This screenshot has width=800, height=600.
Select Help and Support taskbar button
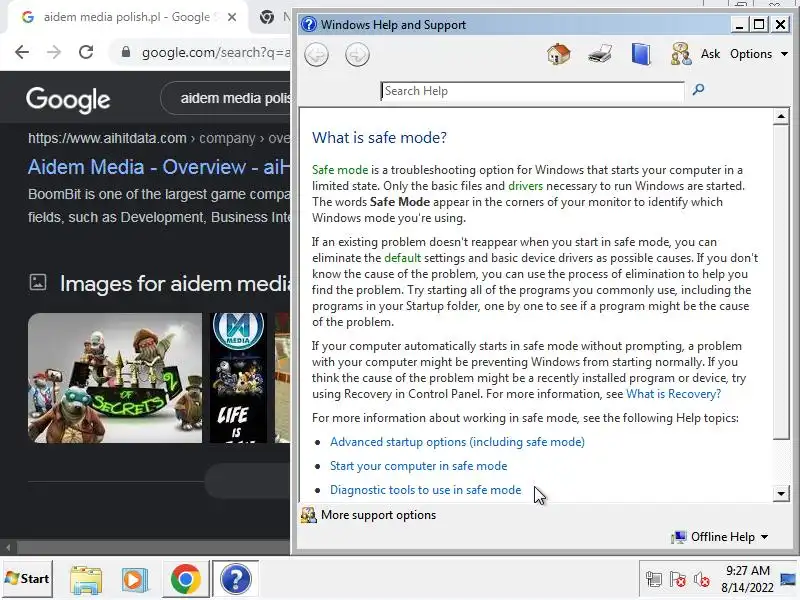pyautogui.click(x=235, y=579)
